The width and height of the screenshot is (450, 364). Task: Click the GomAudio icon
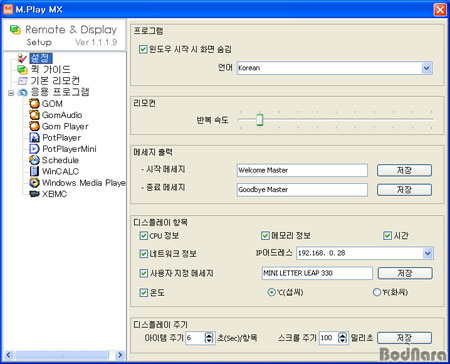[34, 115]
